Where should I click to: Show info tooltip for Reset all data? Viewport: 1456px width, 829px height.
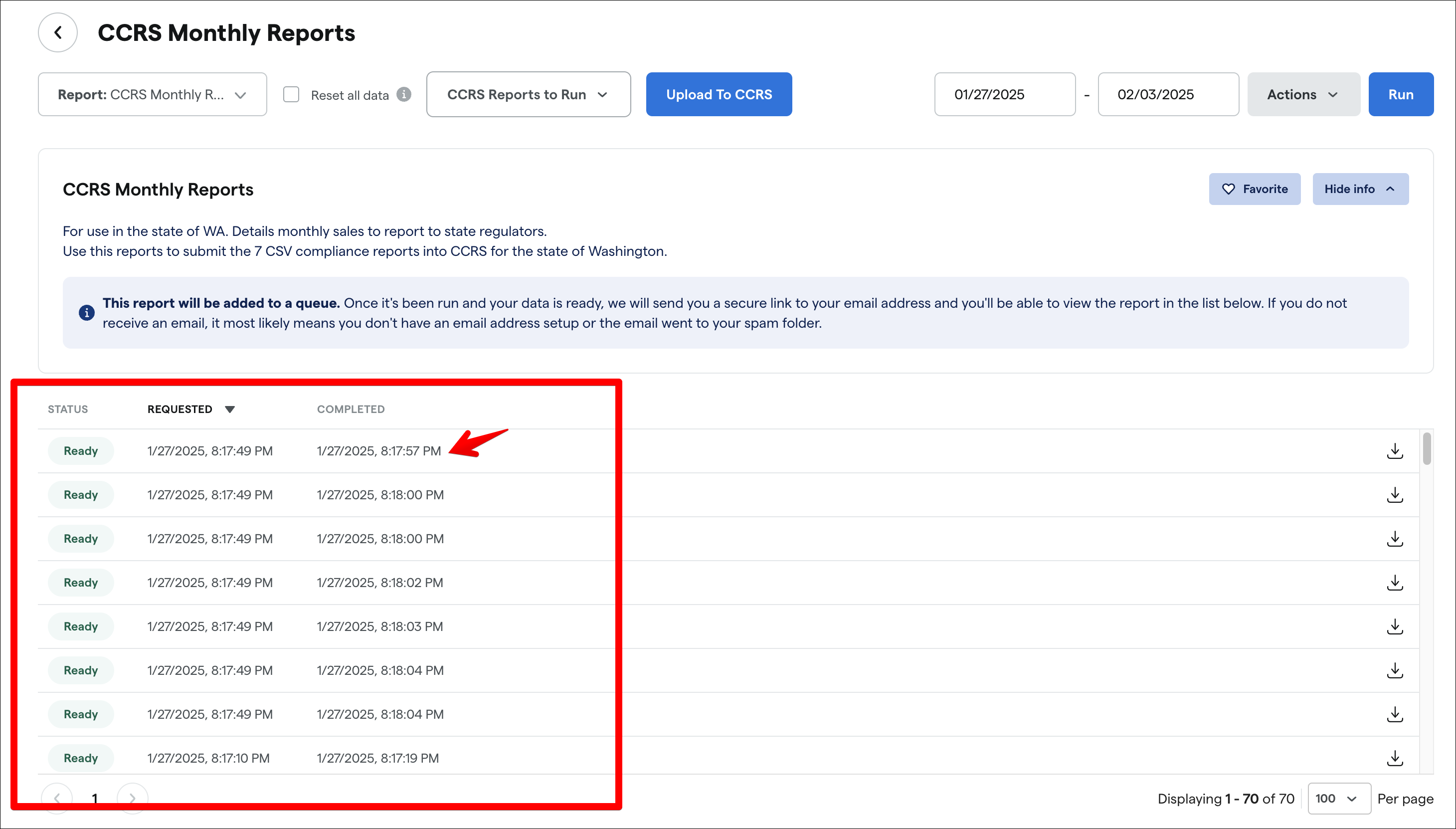(x=404, y=94)
